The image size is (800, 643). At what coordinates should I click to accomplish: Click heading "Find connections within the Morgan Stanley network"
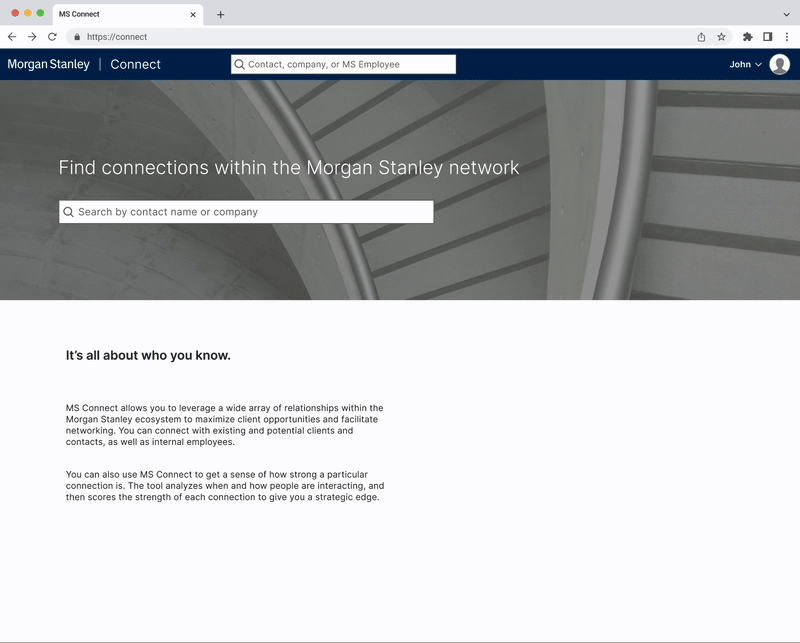pos(289,168)
